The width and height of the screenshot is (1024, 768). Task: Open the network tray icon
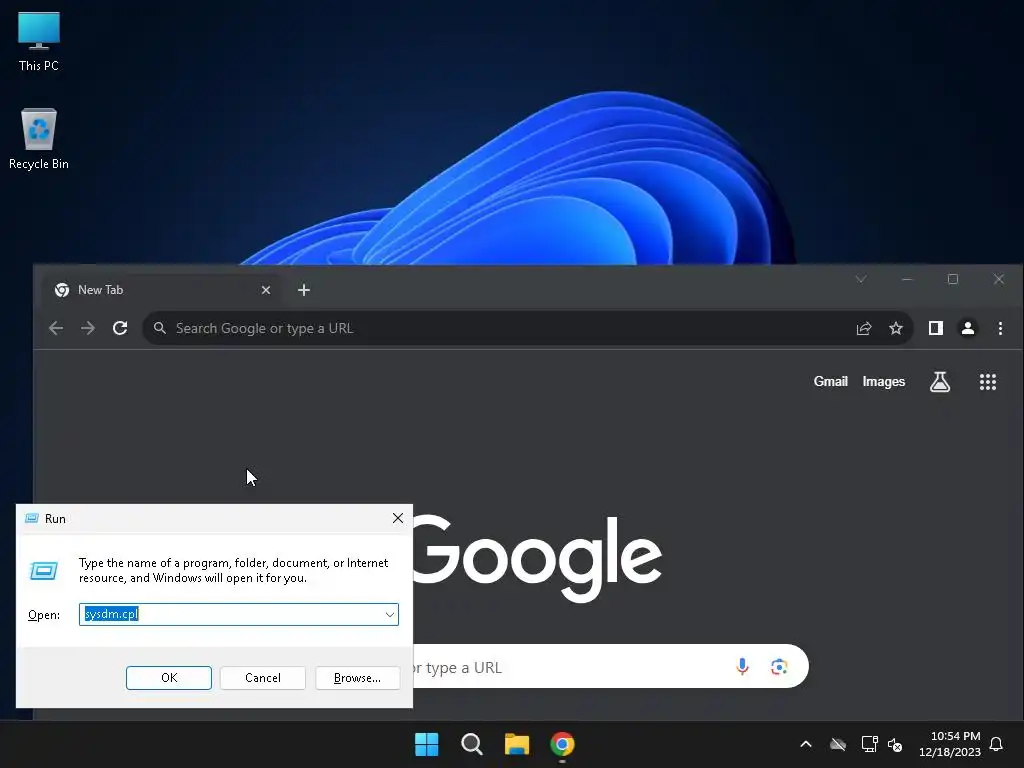click(869, 744)
